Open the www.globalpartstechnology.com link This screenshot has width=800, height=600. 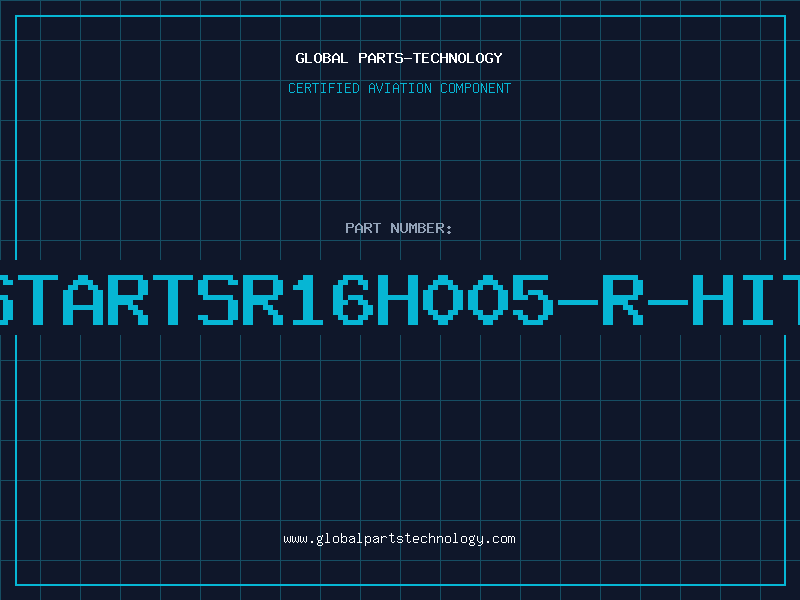pyautogui.click(x=399, y=539)
